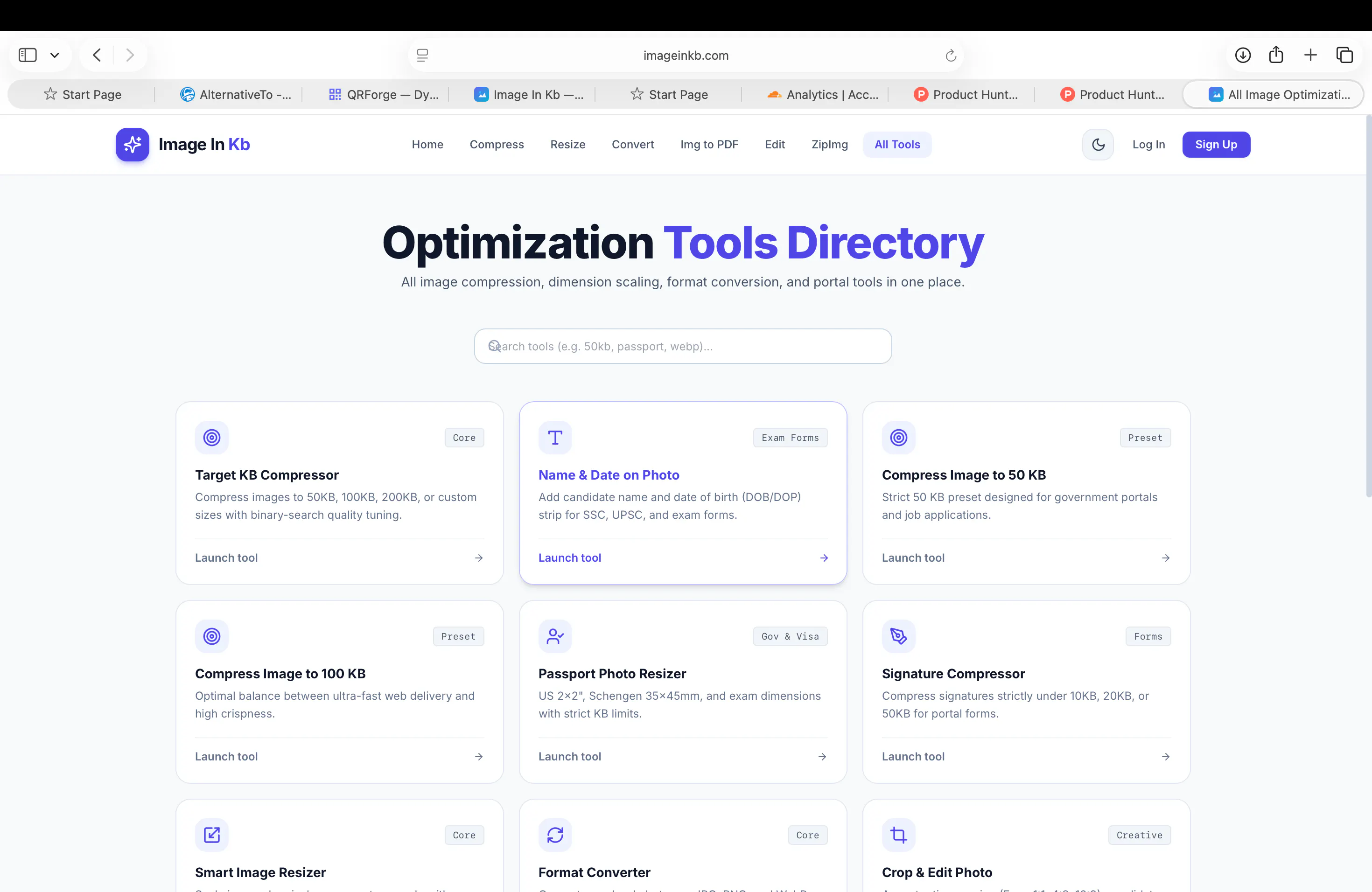Image resolution: width=1372 pixels, height=892 pixels.
Task: Click the Compress Image to 100 KB target icon
Action: [x=211, y=637]
